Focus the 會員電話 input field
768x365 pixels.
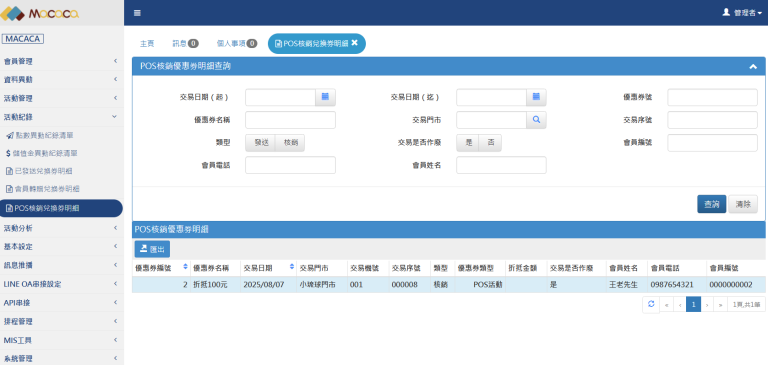coord(290,165)
